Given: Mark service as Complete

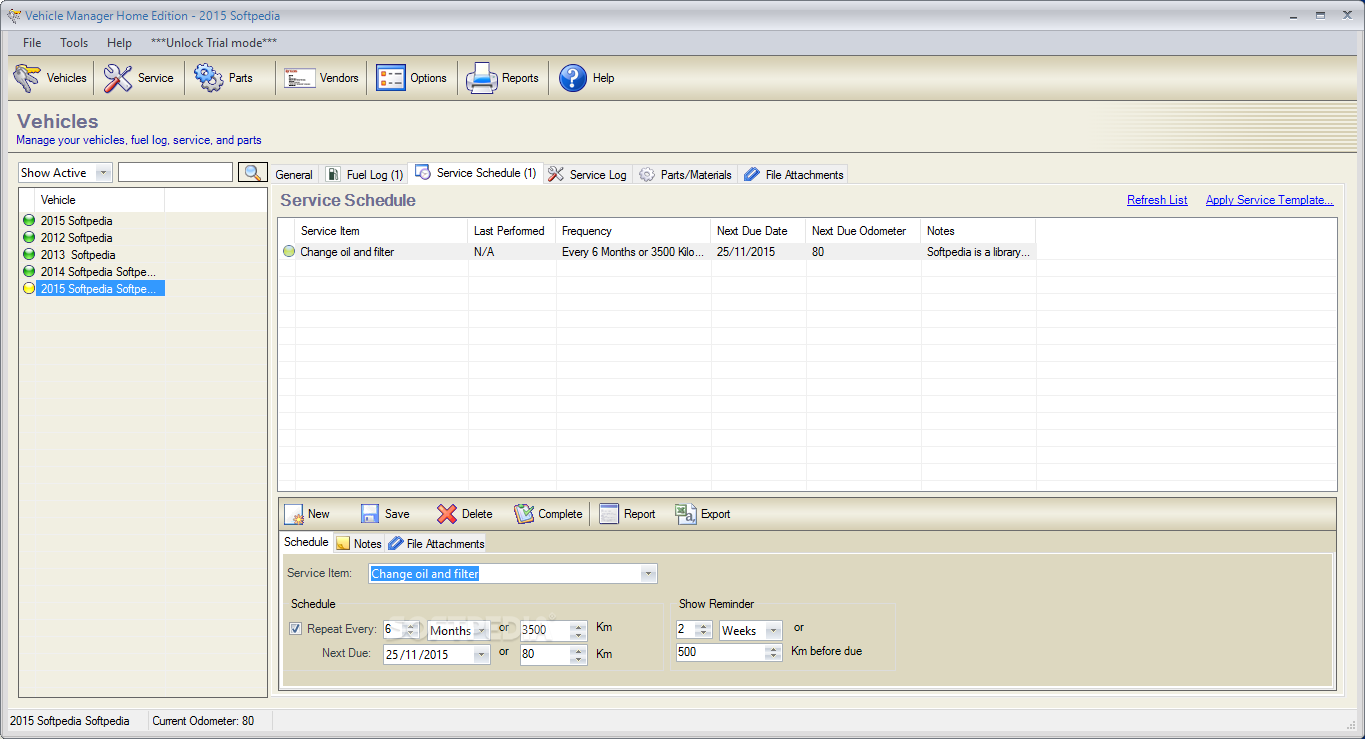Looking at the screenshot, I should [548, 514].
